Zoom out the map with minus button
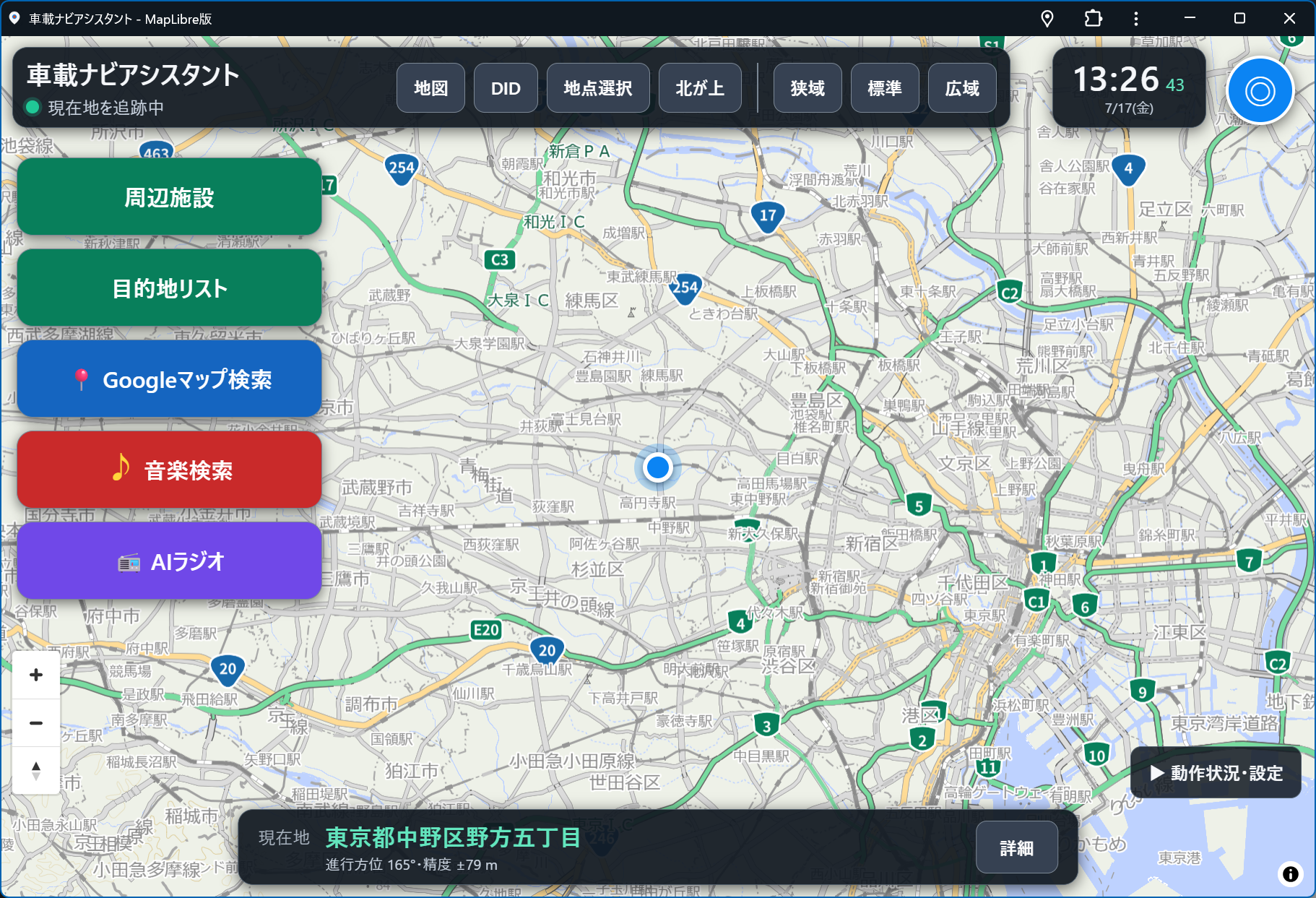Viewport: 1316px width, 898px height. pos(36,722)
